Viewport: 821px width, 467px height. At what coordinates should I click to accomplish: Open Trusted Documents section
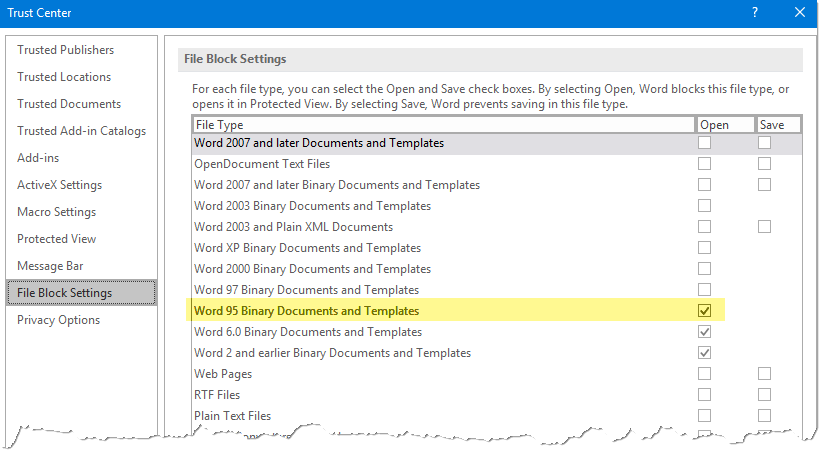coord(69,104)
